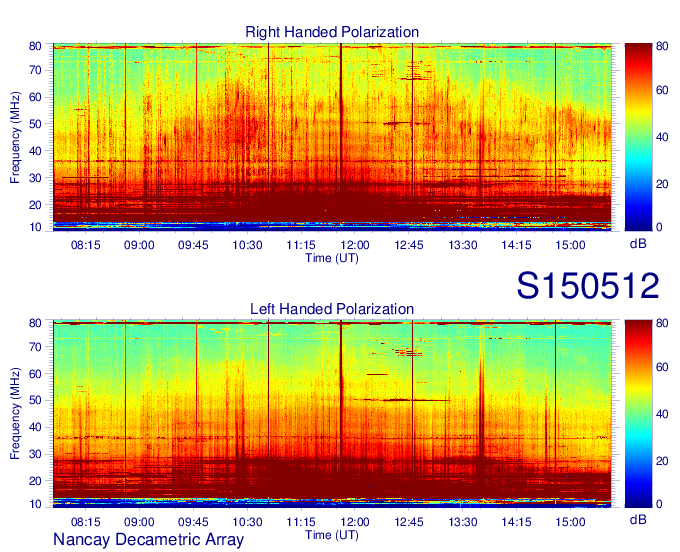Click the Right Handed Polarization spectrogram

tap(332, 137)
